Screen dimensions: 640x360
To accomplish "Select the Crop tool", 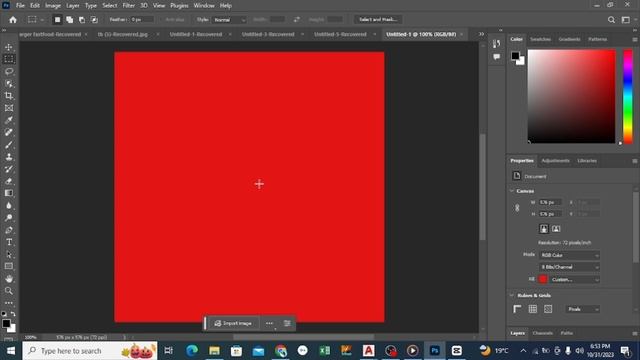I will 9,96.
